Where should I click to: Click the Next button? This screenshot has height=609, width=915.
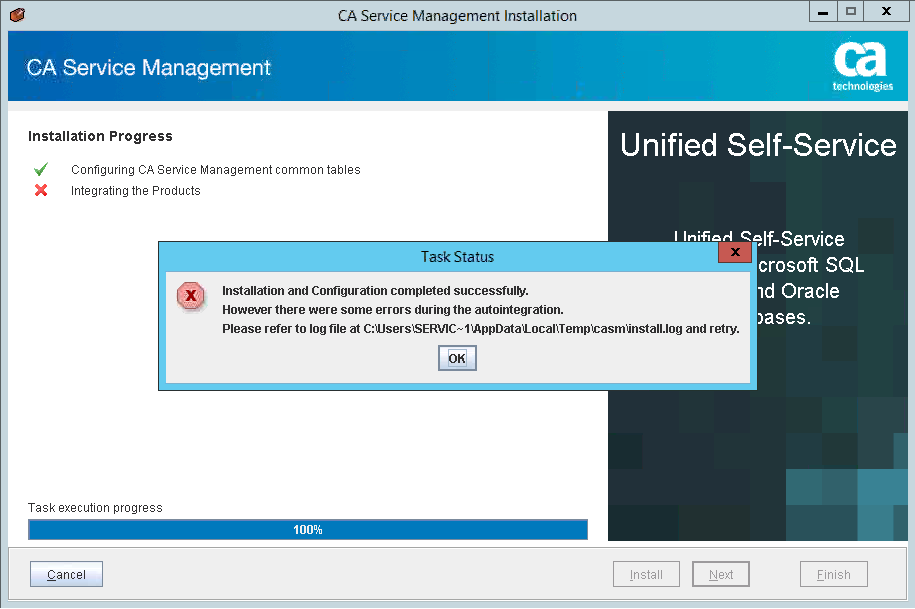point(721,575)
